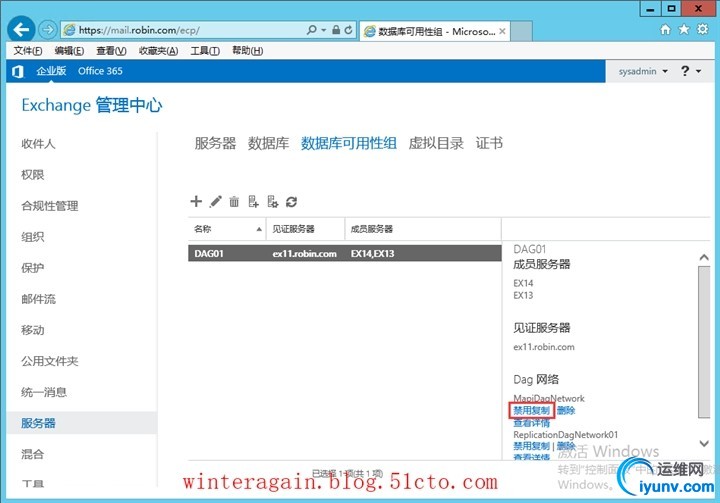Switch to the 虚拟目录 tab
720x503 pixels.
436,143
